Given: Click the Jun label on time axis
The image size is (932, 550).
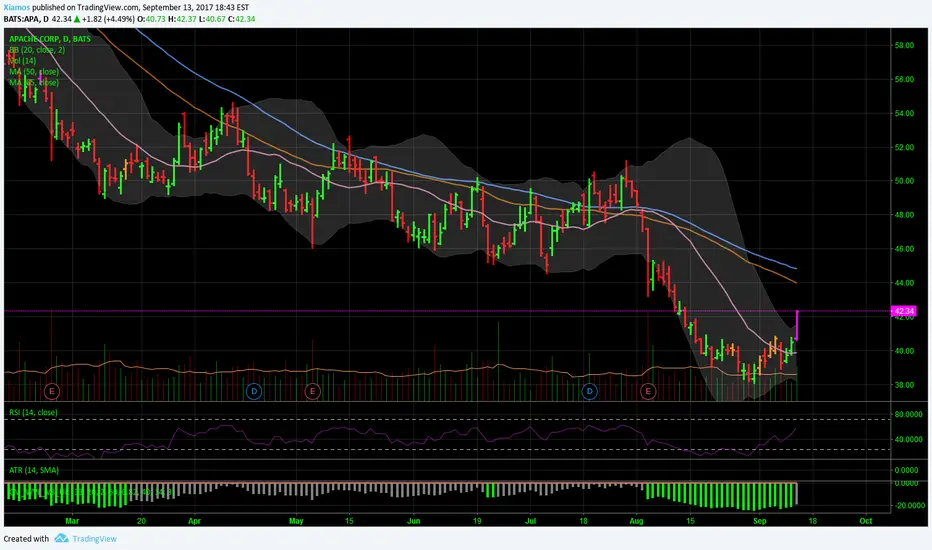Looking at the screenshot, I should pos(414,521).
